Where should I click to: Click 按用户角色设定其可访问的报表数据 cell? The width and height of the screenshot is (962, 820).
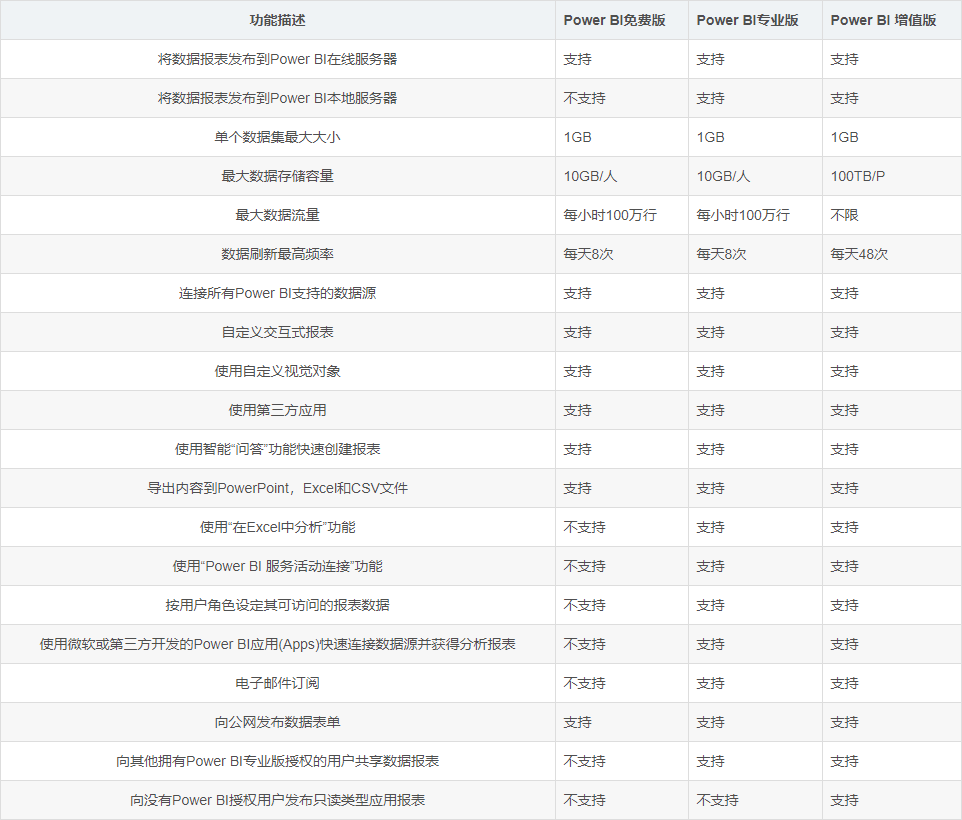pyautogui.click(x=277, y=605)
